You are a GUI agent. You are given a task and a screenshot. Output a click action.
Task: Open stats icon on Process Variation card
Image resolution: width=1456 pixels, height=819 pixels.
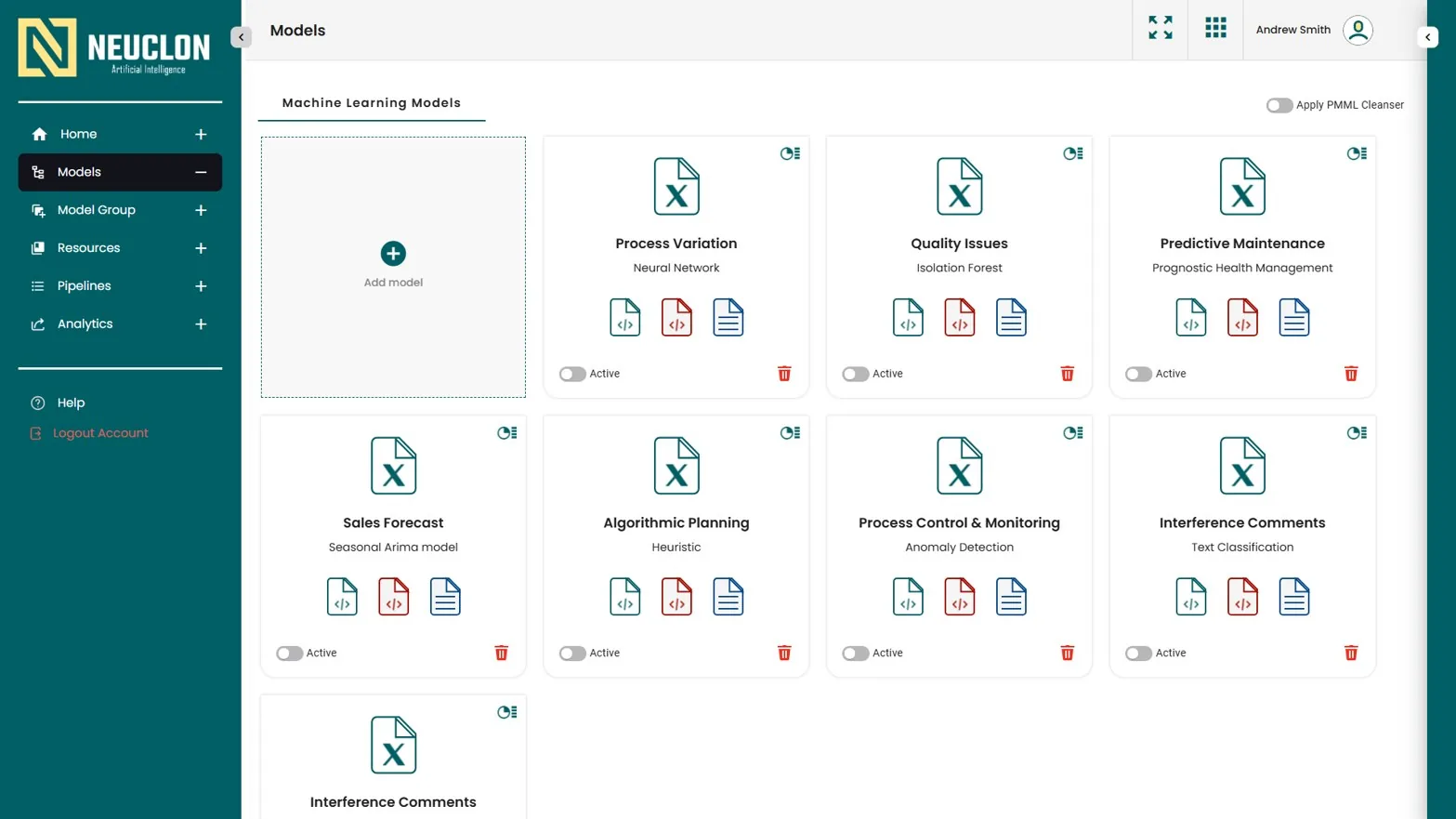(790, 153)
